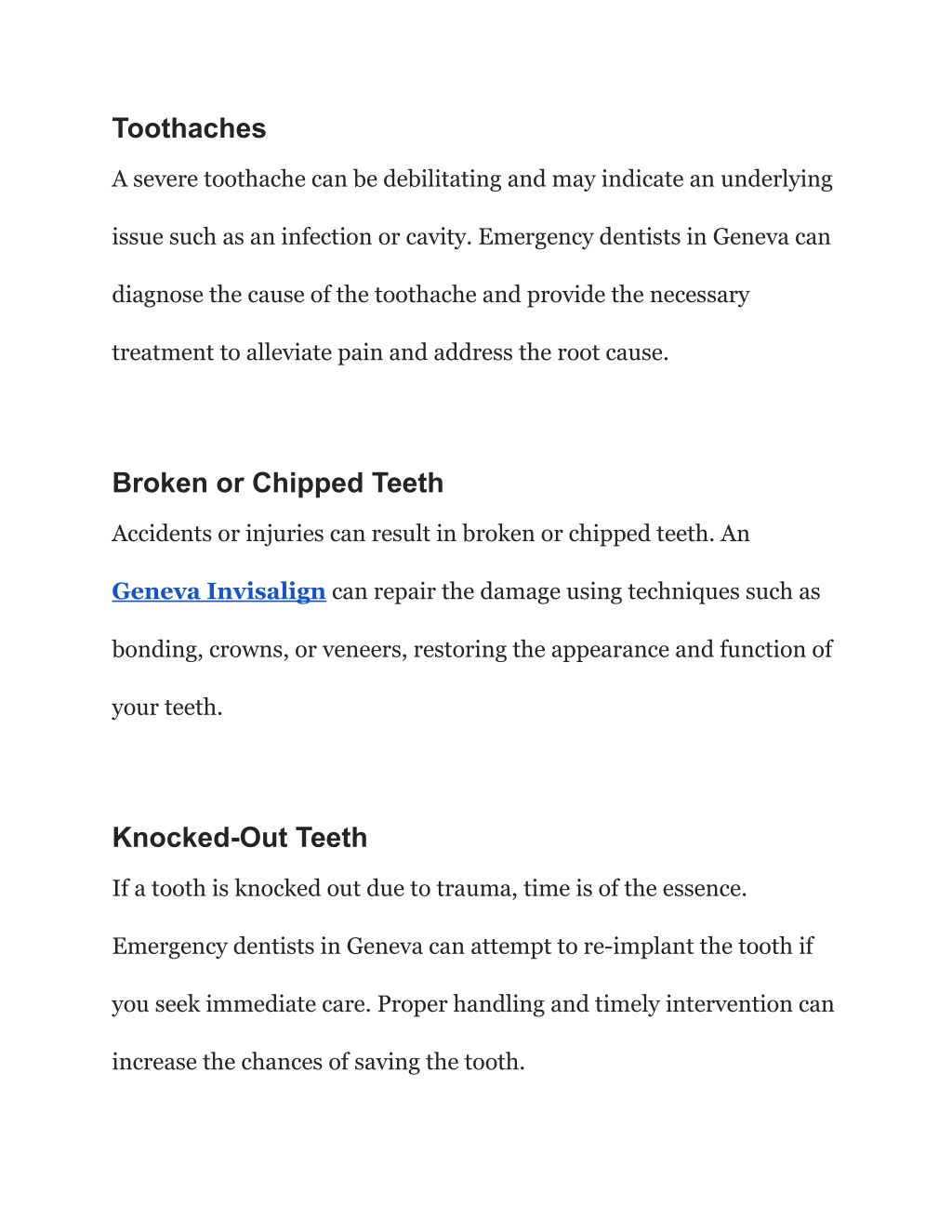952x1232 pixels.
Task: Click the Knocked-Out Teeth heading
Action: pos(239,837)
